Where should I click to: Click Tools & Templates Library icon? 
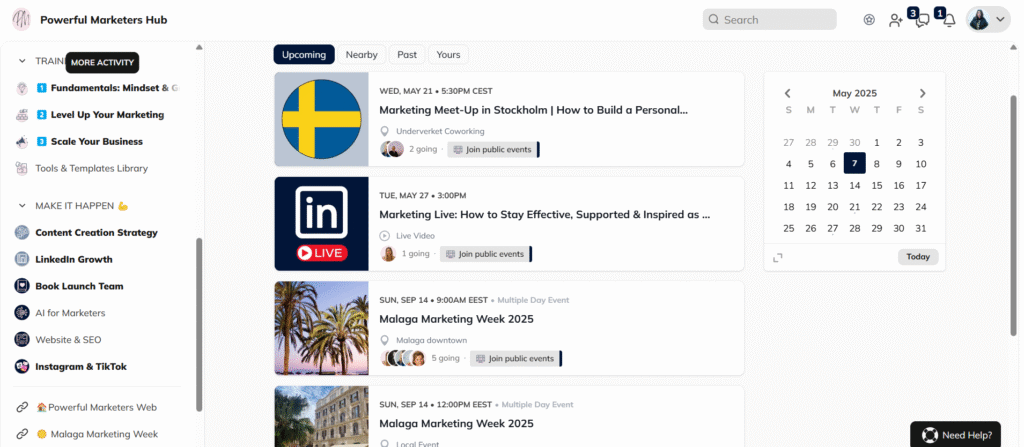click(x=22, y=168)
